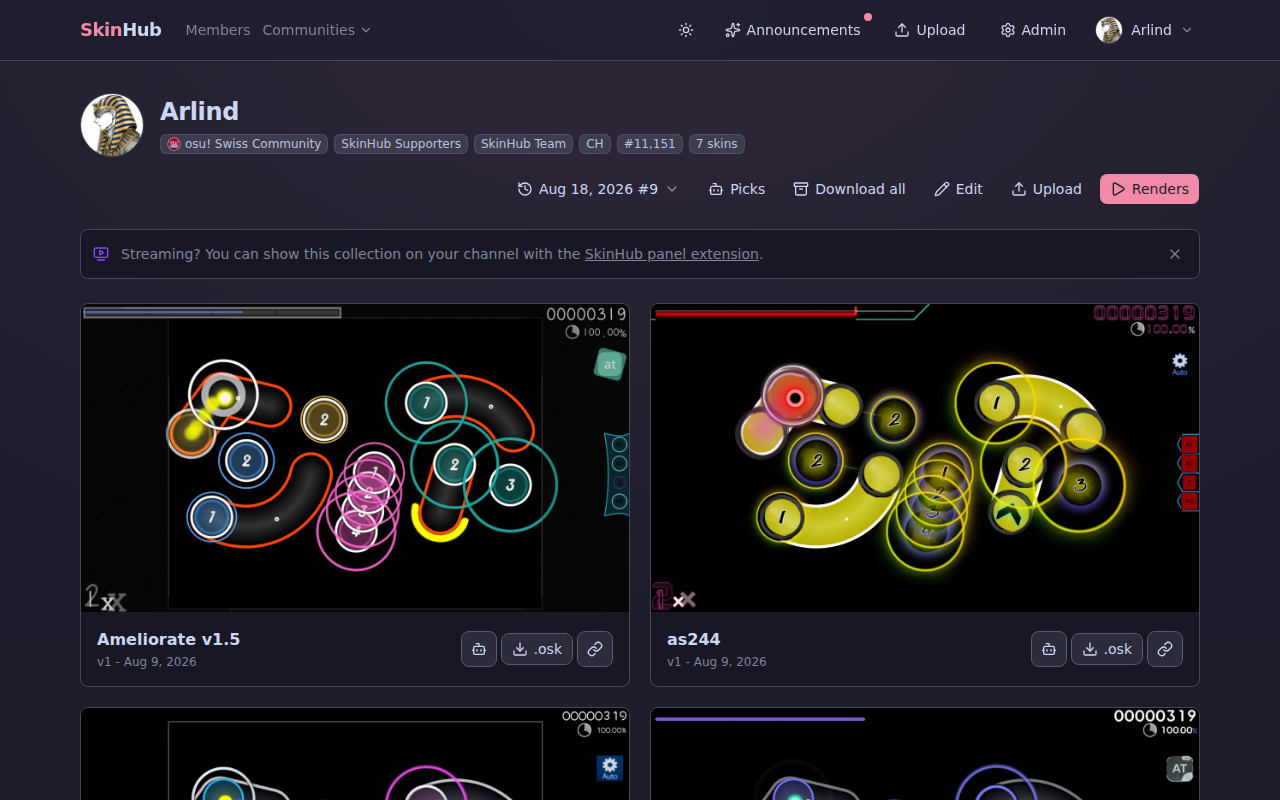Download the Ameliorate v1.5 .osk file
The width and height of the screenshot is (1280, 800).
click(x=537, y=649)
